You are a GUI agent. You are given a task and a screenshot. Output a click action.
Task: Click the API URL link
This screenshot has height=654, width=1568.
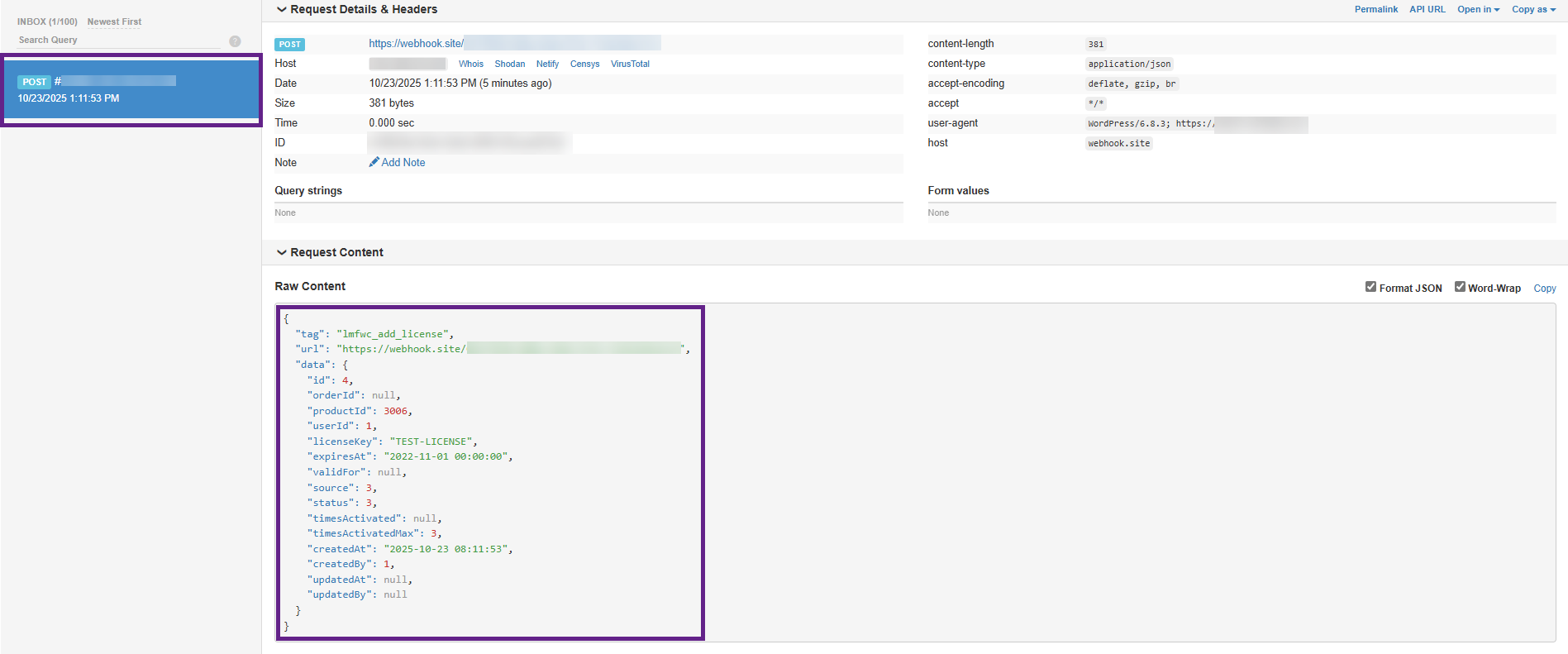[x=1427, y=10]
